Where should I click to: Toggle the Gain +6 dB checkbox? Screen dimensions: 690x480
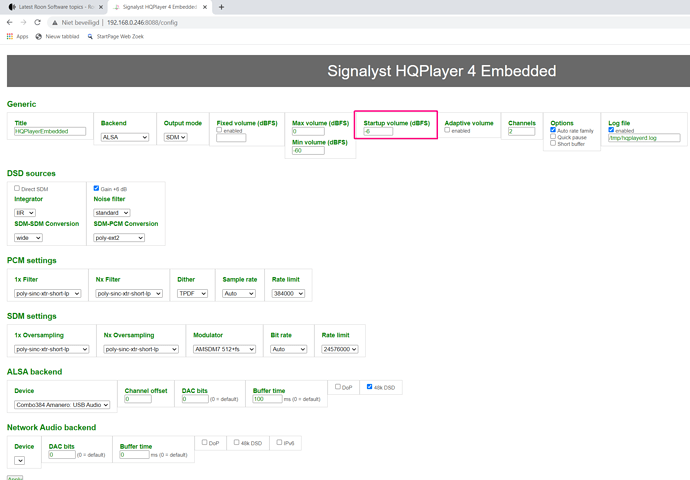pyautogui.click(x=96, y=188)
